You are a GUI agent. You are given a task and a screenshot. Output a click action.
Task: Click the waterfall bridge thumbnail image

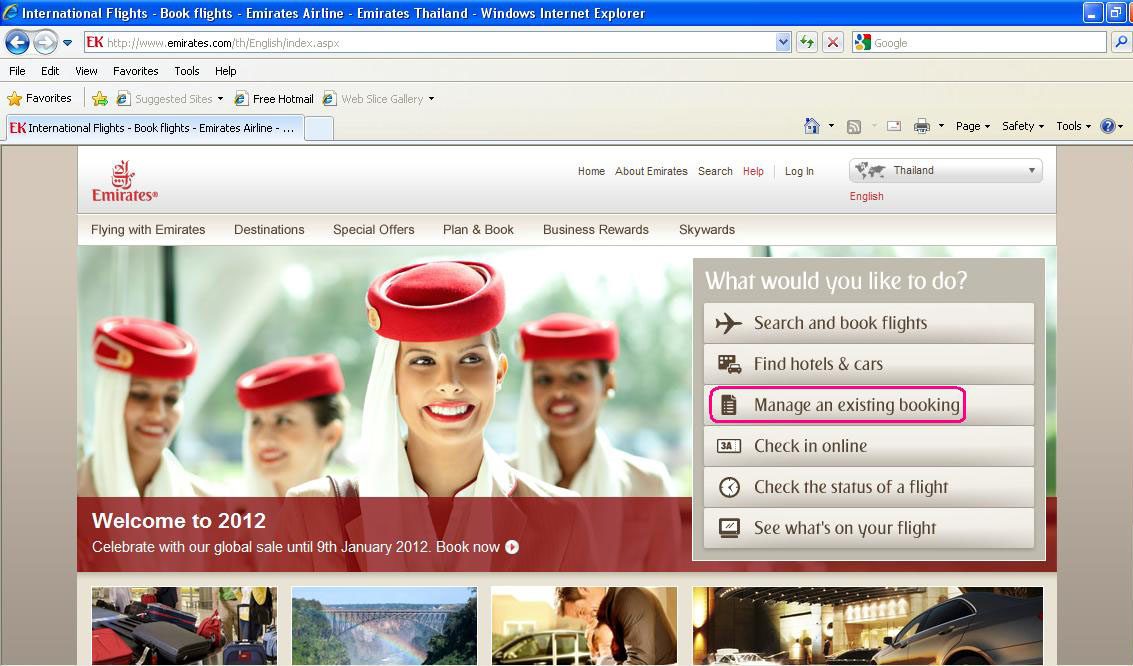tap(384, 626)
